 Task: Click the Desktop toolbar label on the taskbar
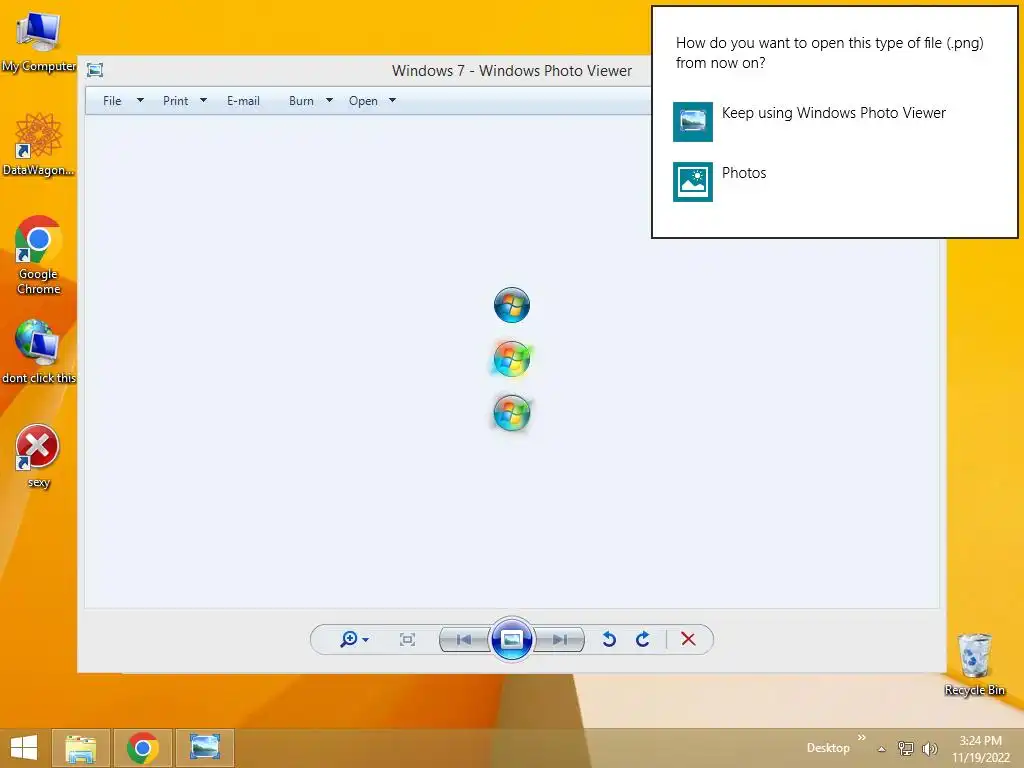(828, 748)
